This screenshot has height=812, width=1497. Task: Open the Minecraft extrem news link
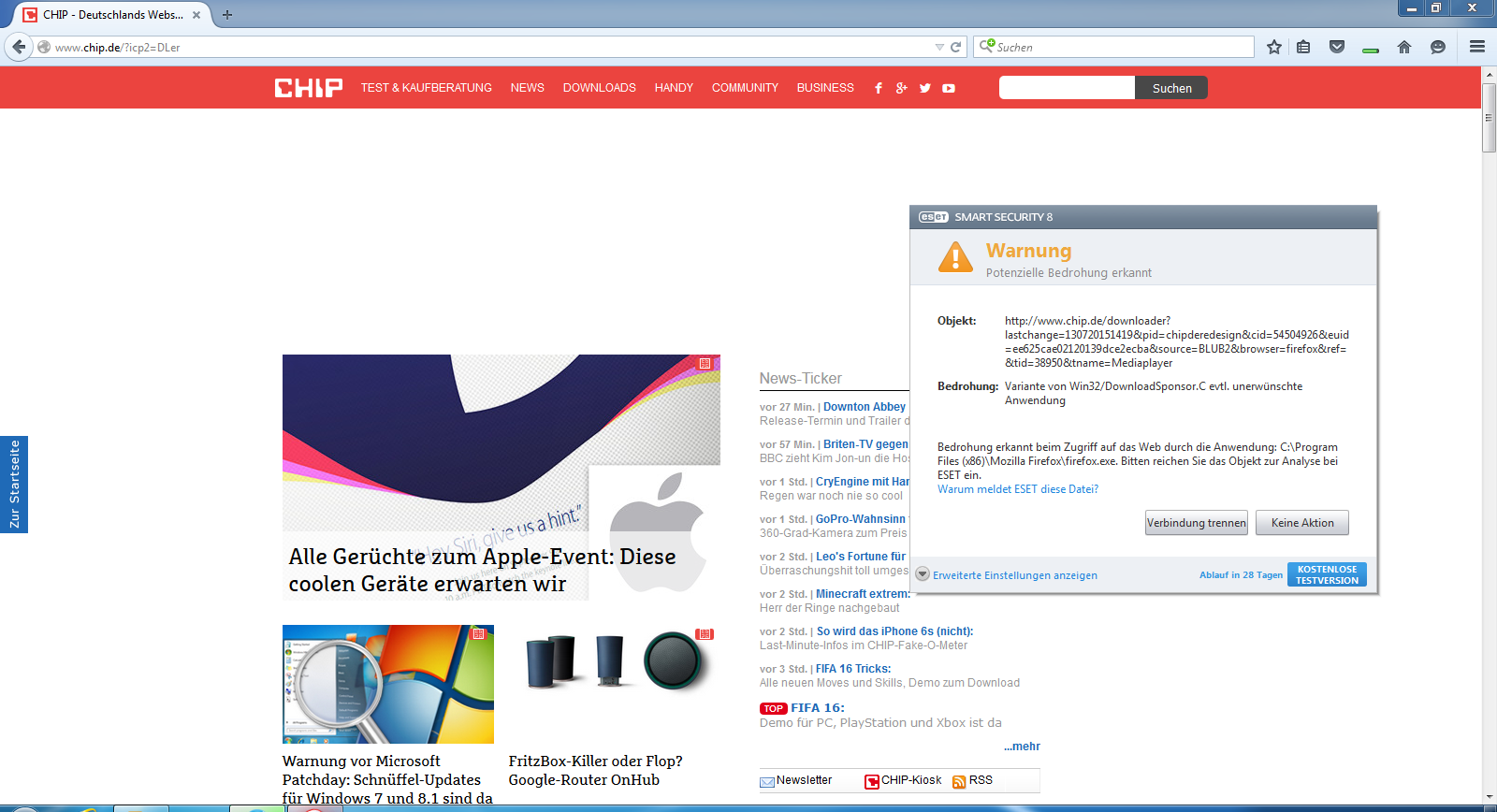tap(863, 594)
